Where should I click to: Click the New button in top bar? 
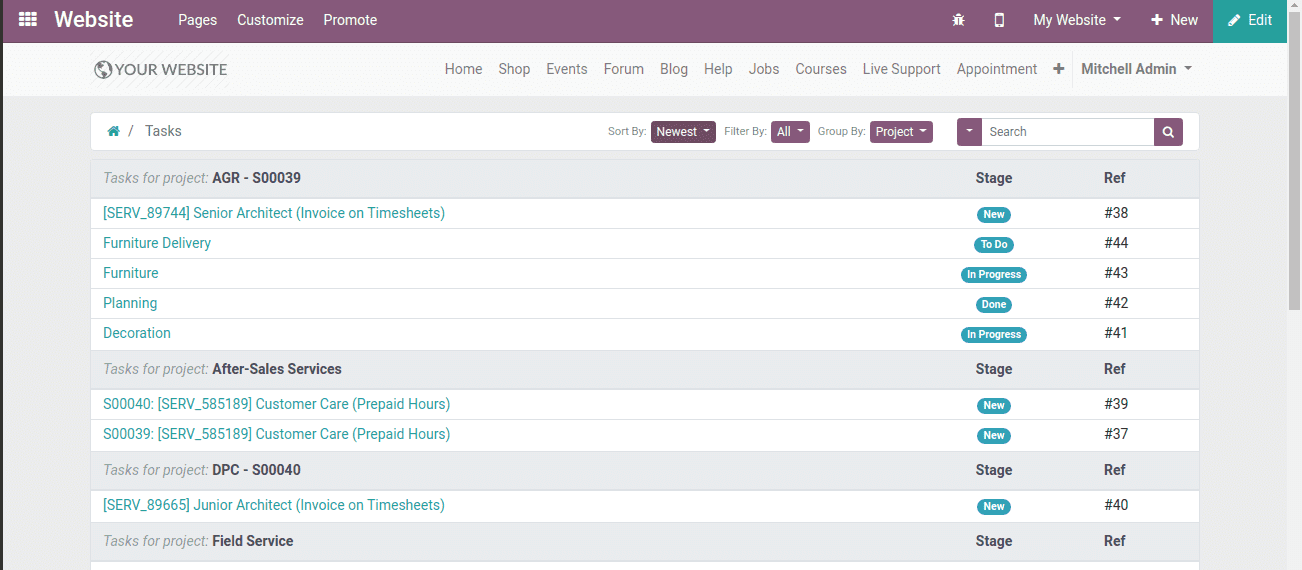pos(1174,20)
